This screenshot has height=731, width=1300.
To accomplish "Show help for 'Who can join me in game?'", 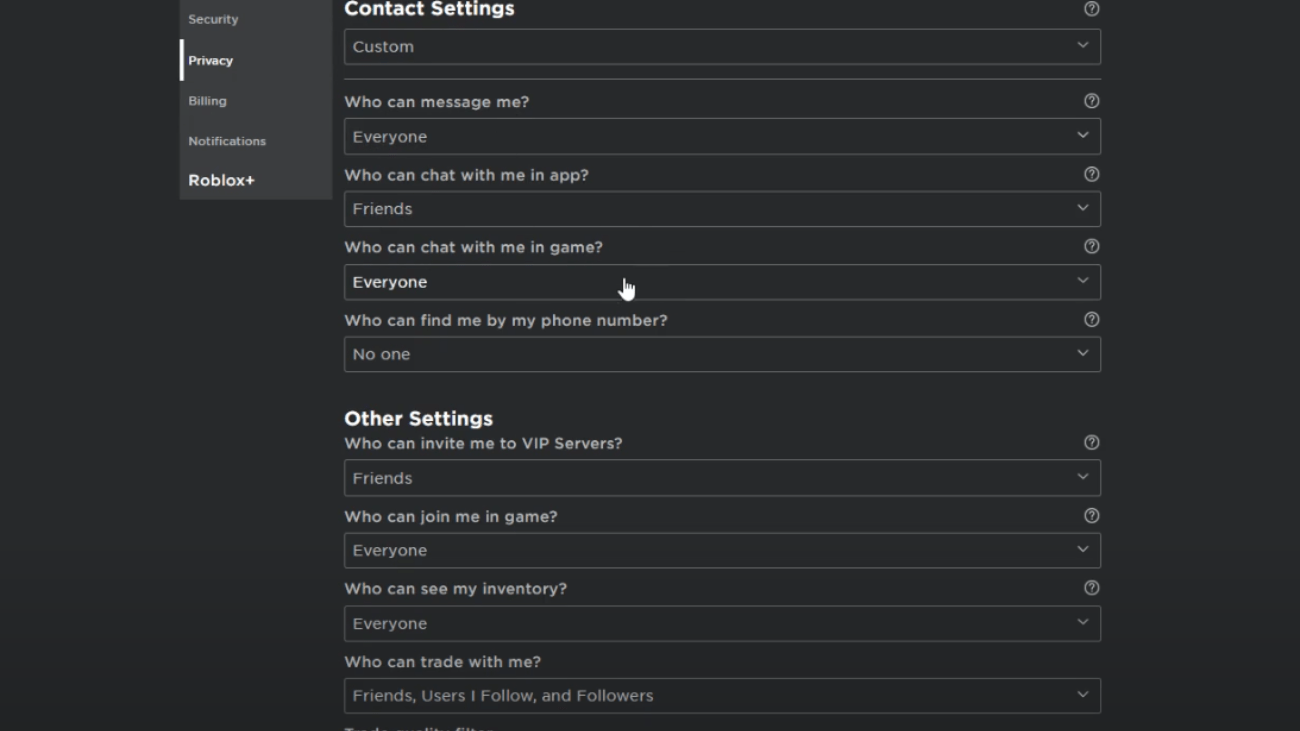I will (x=1091, y=516).
